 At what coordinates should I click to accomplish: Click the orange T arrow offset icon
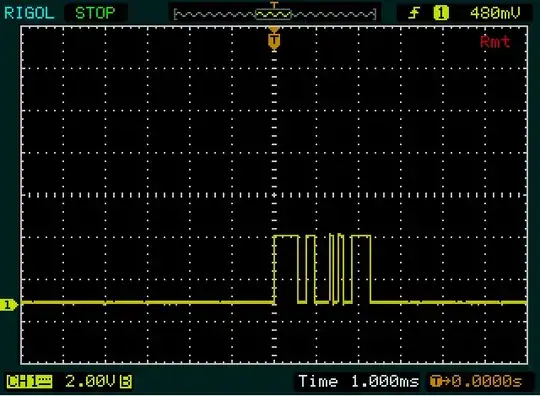click(x=440, y=381)
